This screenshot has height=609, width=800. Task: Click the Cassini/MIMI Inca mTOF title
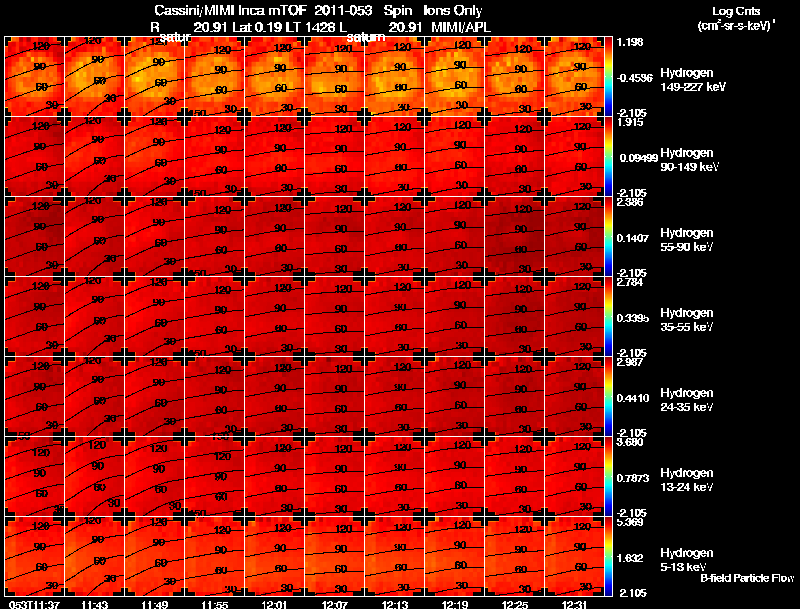(230, 11)
